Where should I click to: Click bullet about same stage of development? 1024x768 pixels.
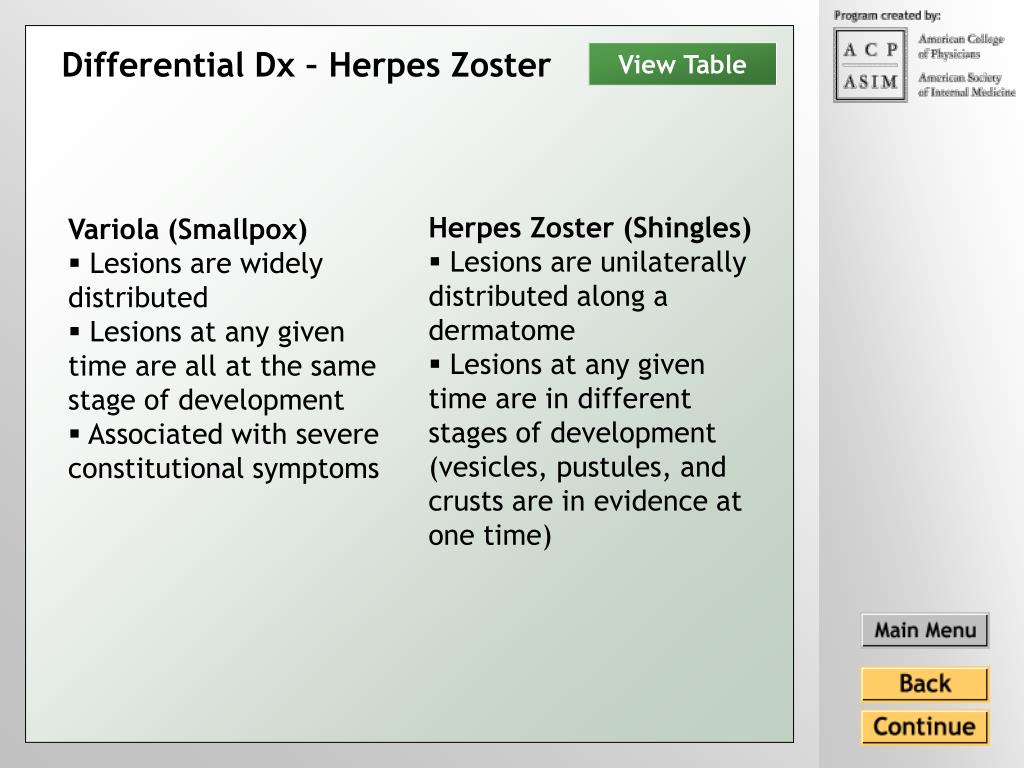[x=222, y=366]
